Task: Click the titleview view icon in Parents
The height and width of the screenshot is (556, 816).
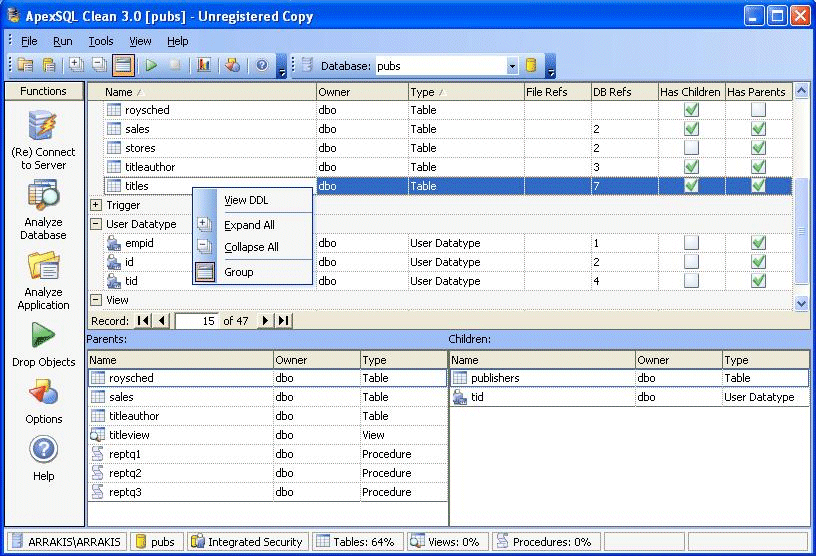Action: 97,435
